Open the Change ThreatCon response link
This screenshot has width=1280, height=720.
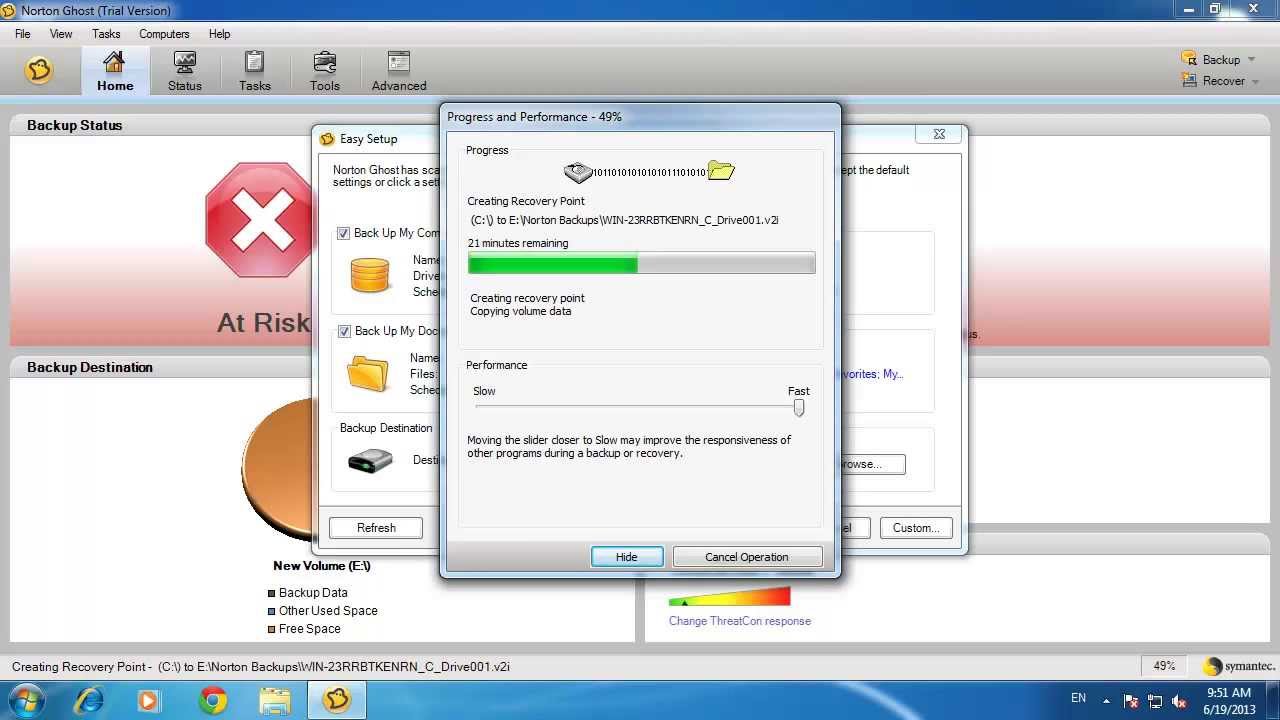point(740,621)
